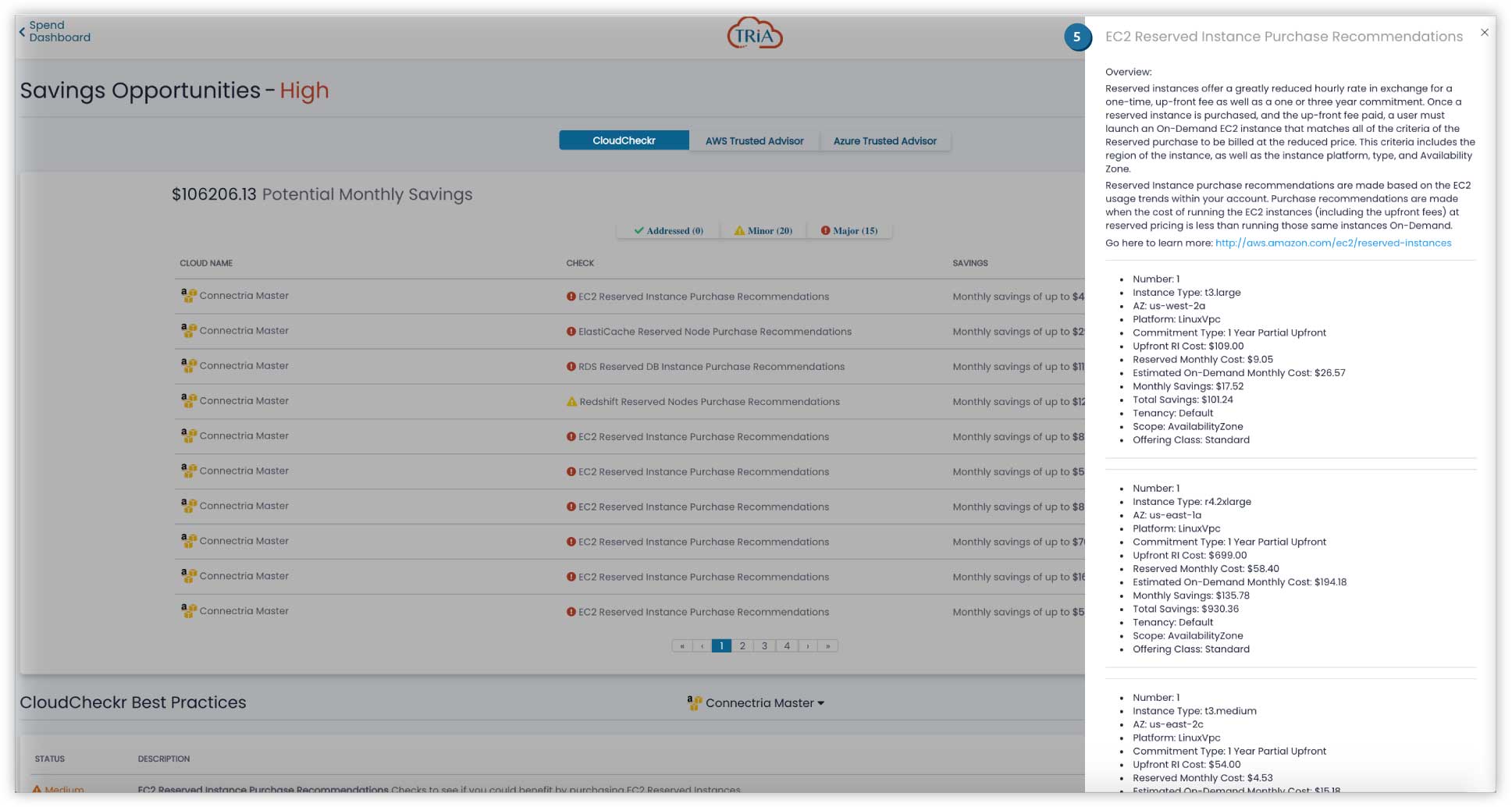Open RDS Reserved DB Instance Purchase Recommendations

pos(711,367)
